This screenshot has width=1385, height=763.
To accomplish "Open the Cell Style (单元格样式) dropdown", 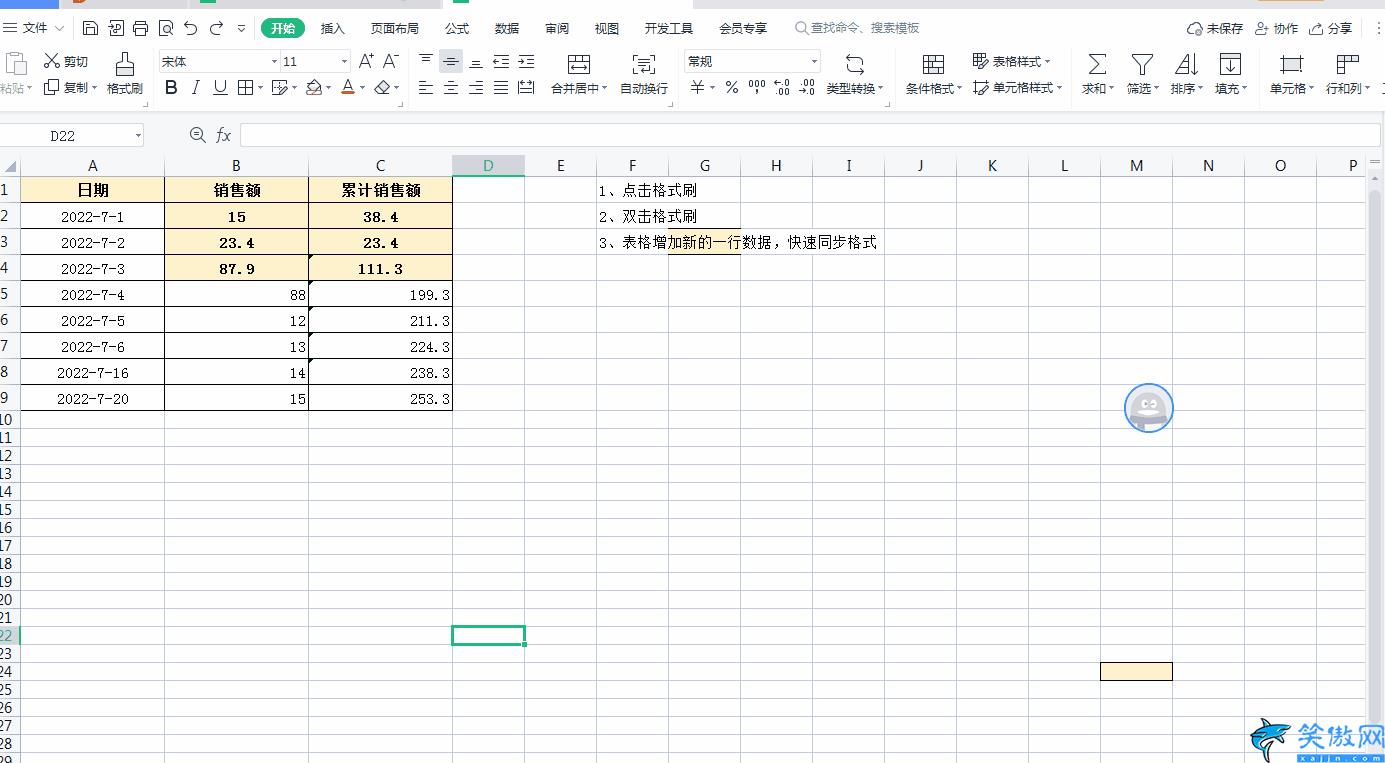I will point(1017,88).
